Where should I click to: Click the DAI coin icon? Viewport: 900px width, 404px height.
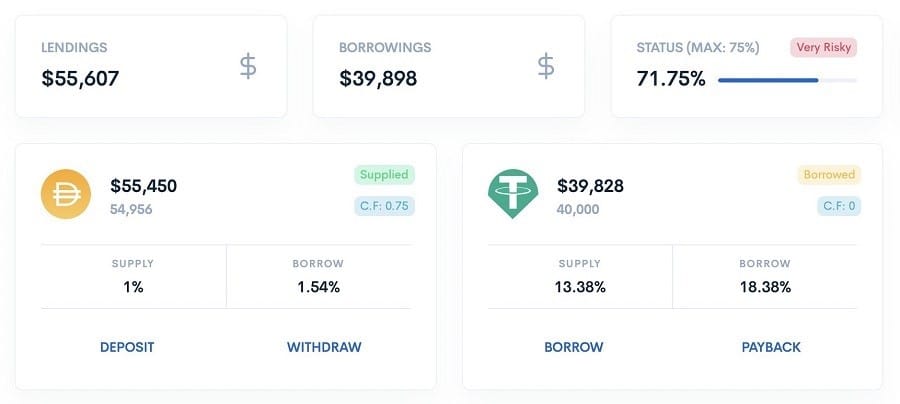pyautogui.click(x=67, y=194)
